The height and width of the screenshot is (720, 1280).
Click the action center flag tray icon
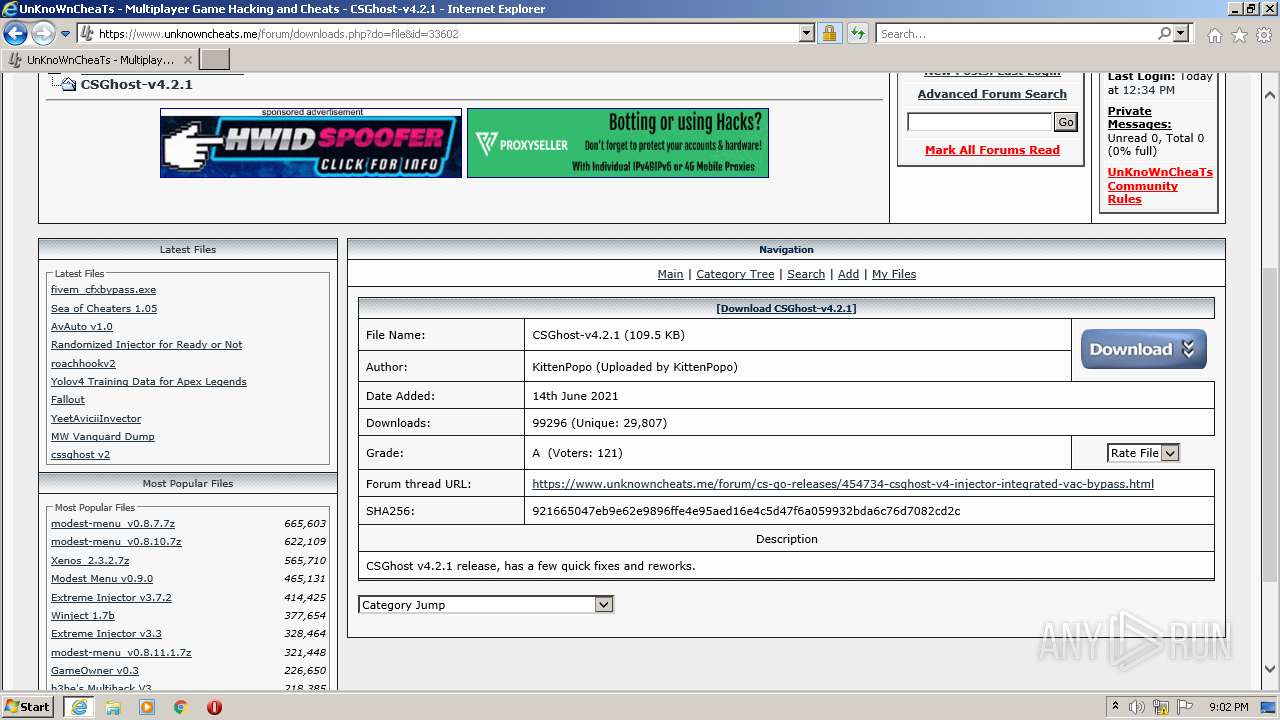[1185, 707]
